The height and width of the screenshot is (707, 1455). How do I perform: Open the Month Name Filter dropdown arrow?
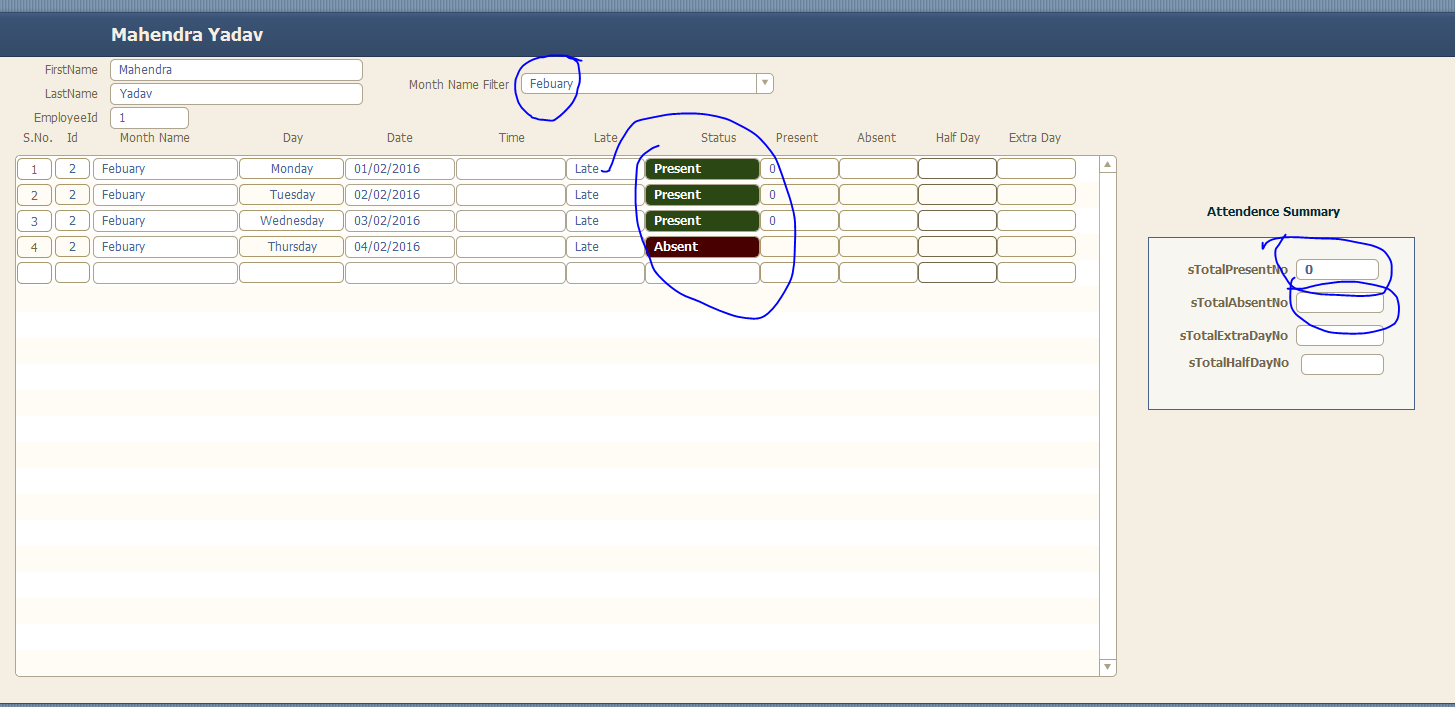coord(765,84)
